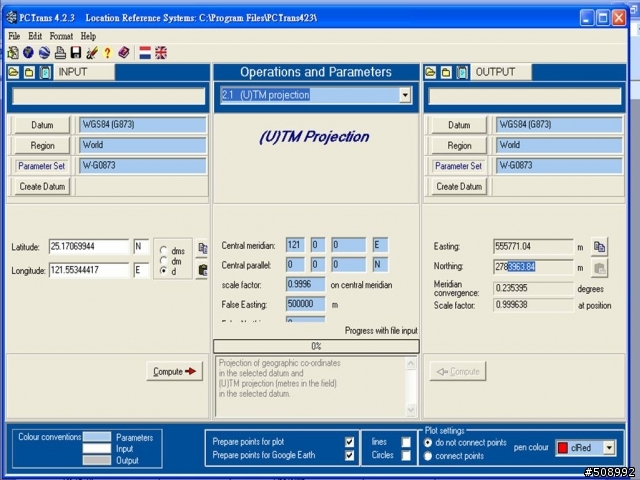Select the dm angle format radio button

coord(164,260)
